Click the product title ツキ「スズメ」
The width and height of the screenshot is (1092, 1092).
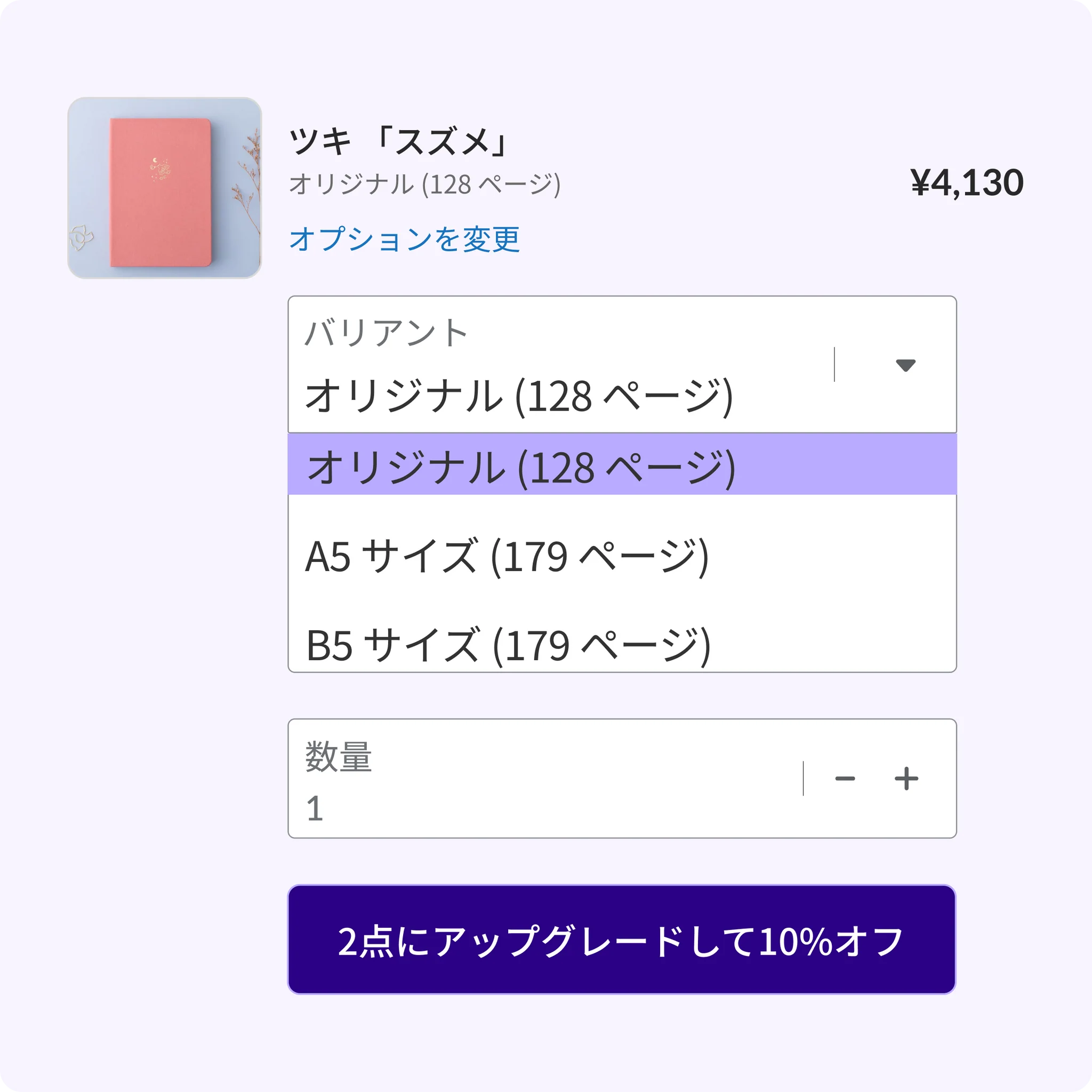pos(398,141)
